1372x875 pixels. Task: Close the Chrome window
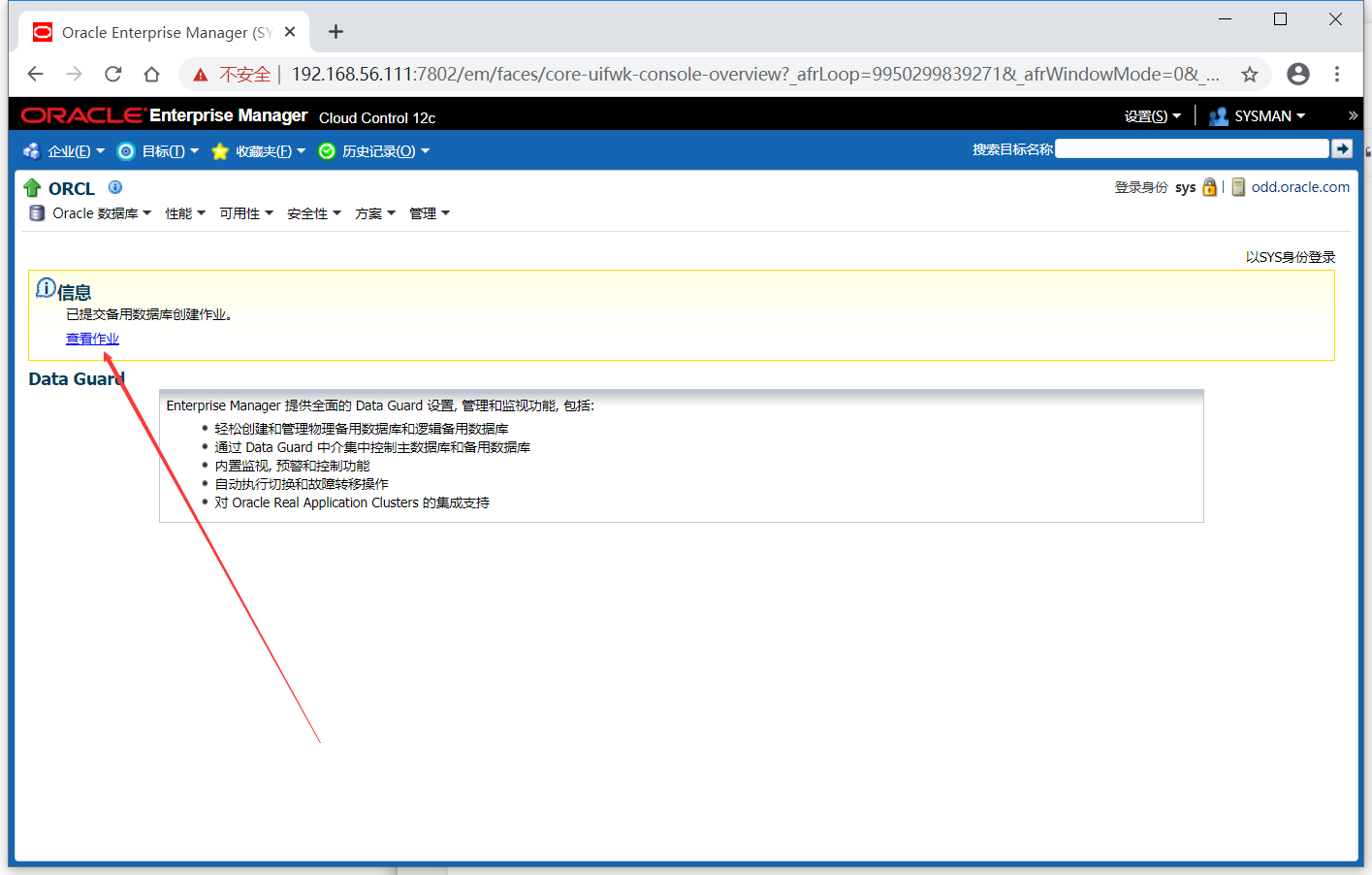tap(1335, 19)
